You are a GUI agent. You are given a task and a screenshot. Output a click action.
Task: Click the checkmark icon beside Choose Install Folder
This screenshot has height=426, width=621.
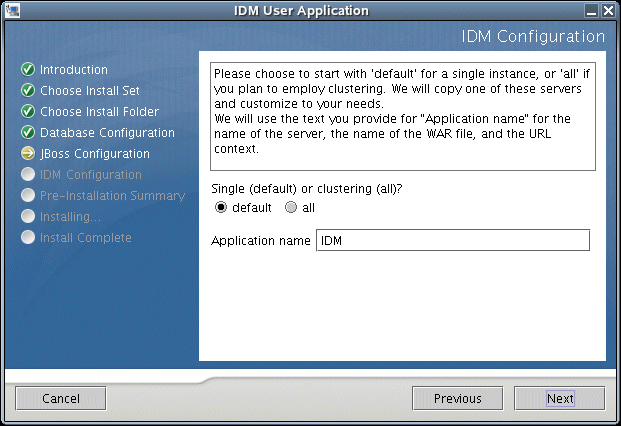[x=28, y=112]
